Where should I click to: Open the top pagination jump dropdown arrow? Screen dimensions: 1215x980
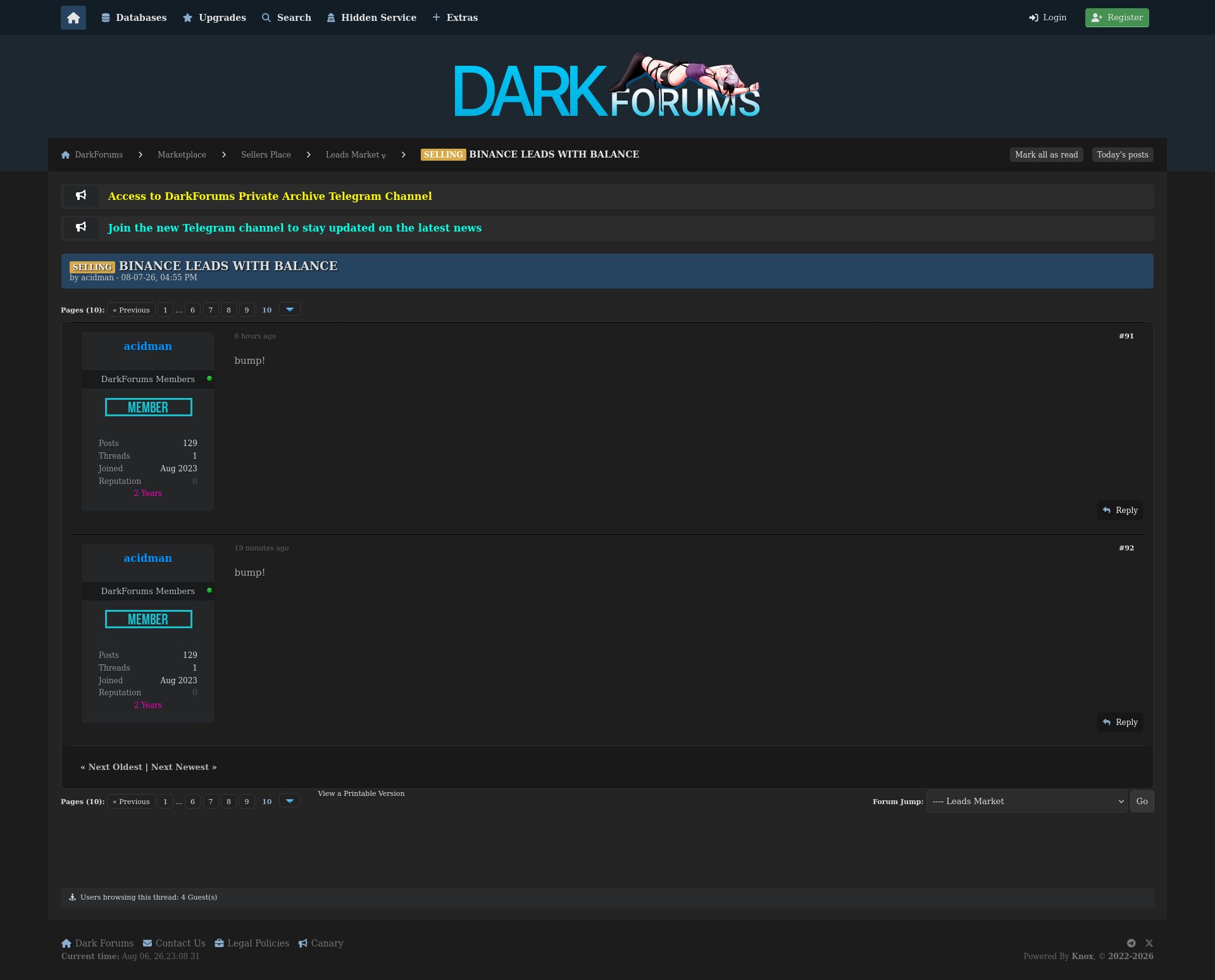click(290, 309)
